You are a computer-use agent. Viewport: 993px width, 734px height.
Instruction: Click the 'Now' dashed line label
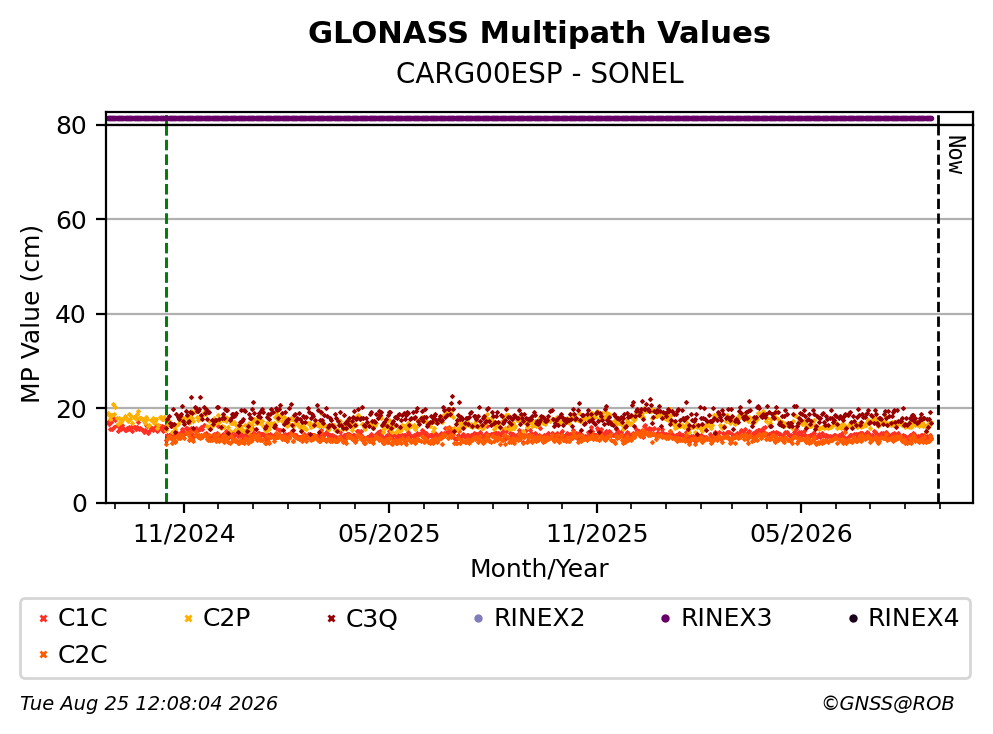956,155
